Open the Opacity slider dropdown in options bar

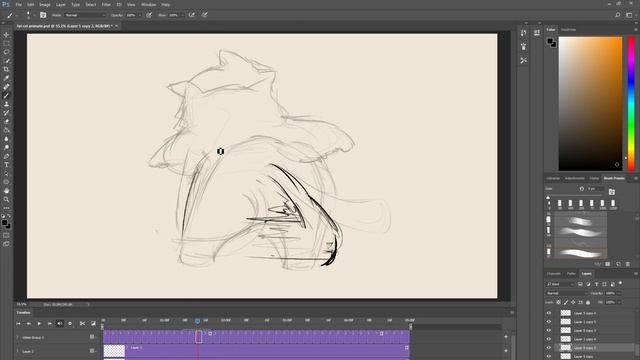pos(140,15)
